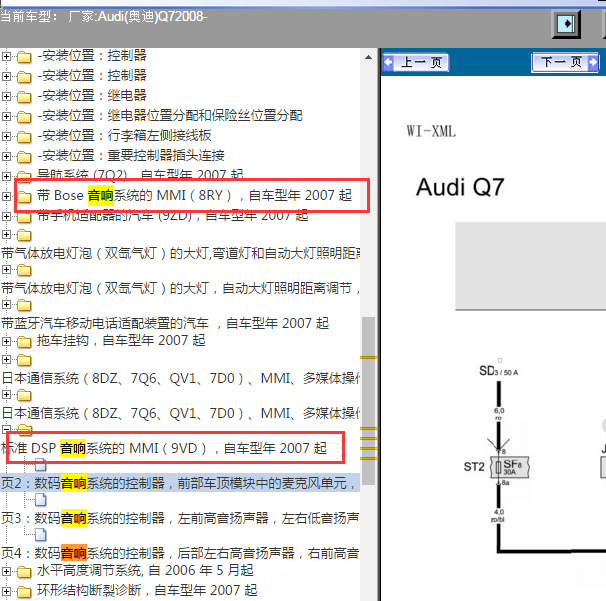
Task: Click folder icon of -安装位置：继电器
Action: [24, 96]
